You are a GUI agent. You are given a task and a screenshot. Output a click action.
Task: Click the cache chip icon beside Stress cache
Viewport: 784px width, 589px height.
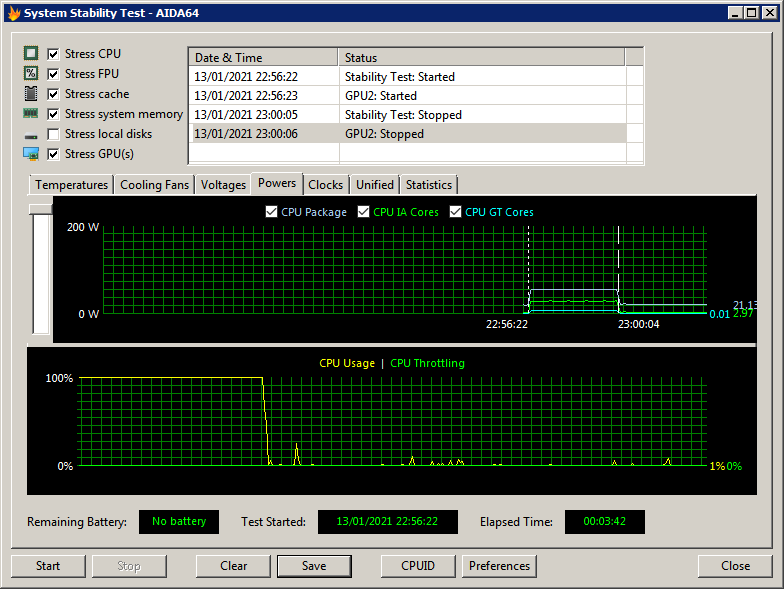(31, 93)
